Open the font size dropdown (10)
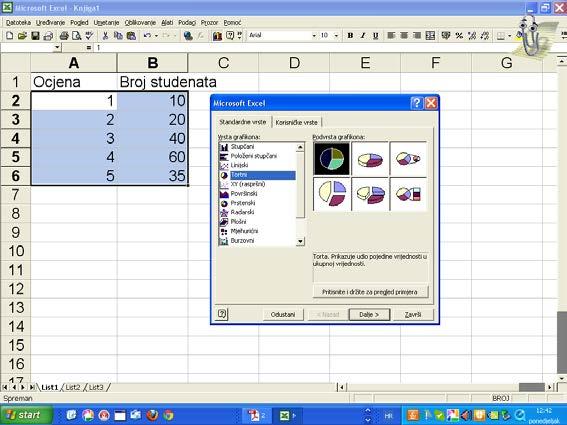 [x=336, y=35]
